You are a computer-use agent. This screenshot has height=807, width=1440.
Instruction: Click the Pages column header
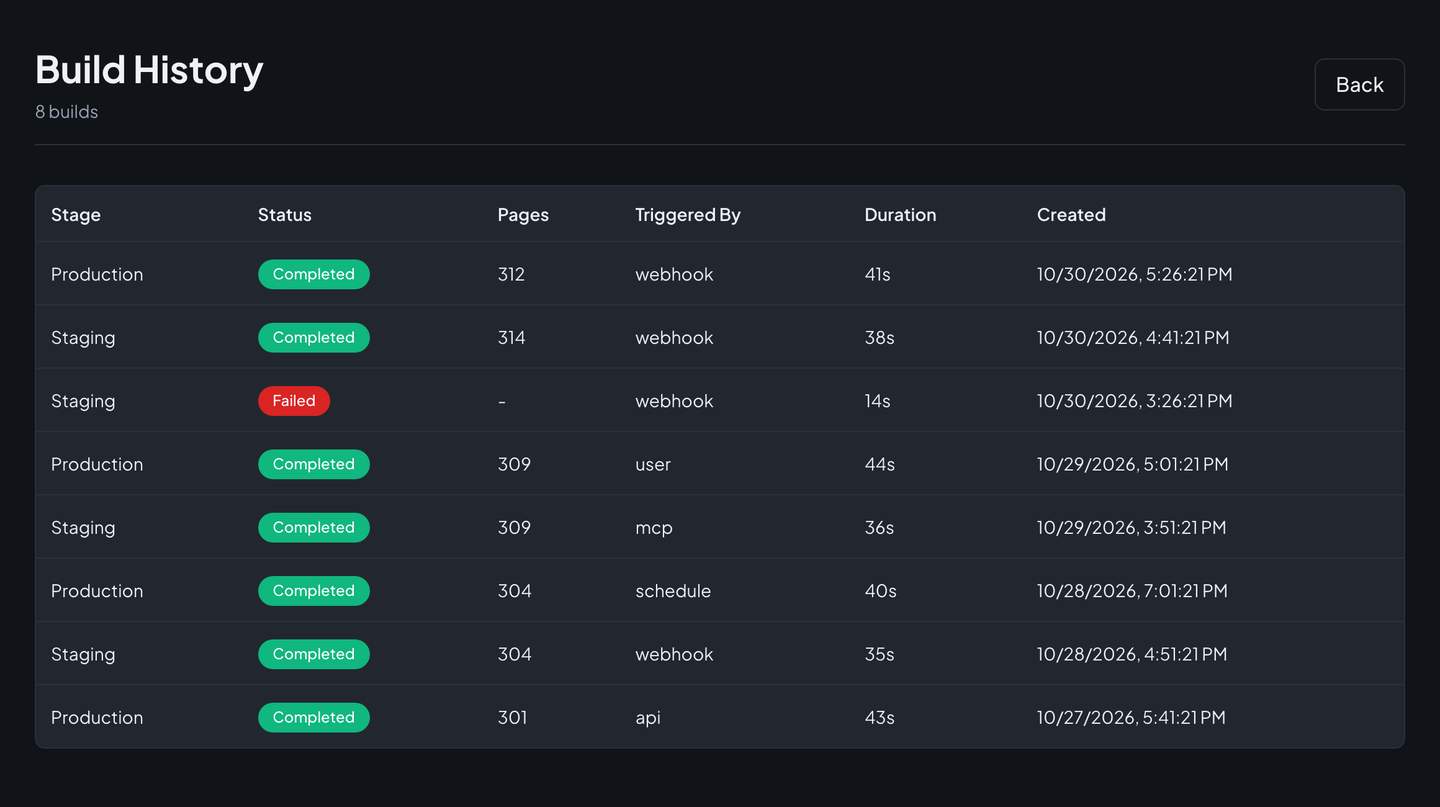click(523, 215)
